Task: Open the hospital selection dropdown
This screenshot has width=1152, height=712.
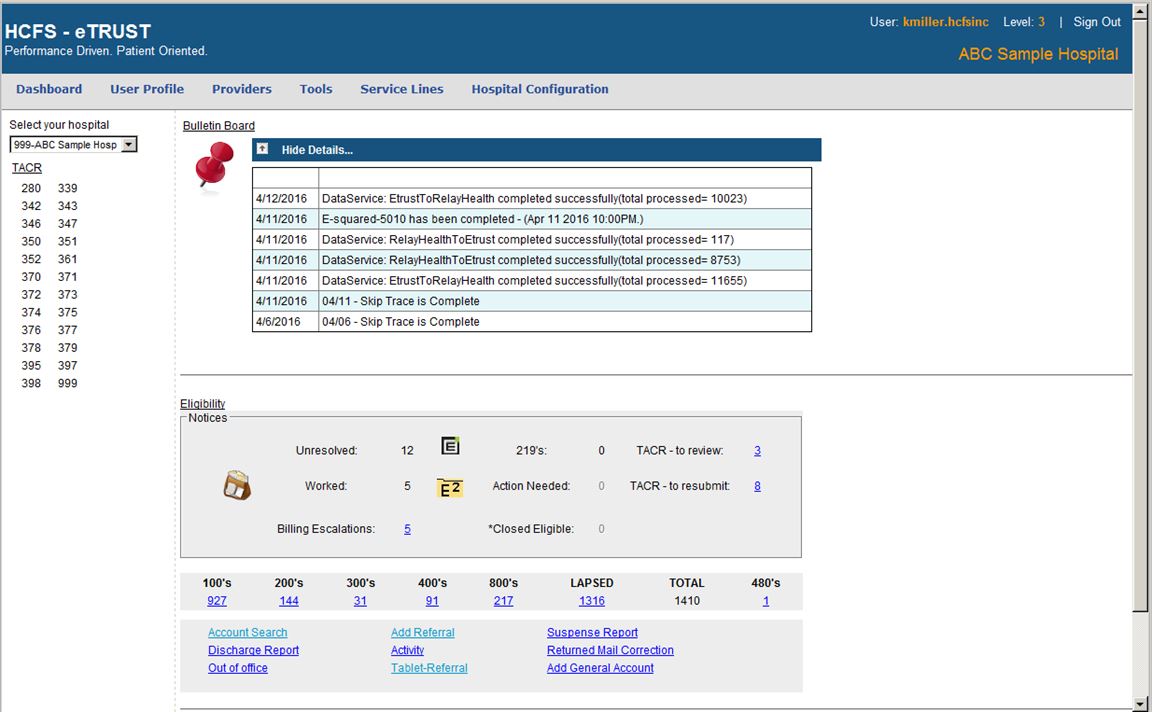Action: [129, 145]
